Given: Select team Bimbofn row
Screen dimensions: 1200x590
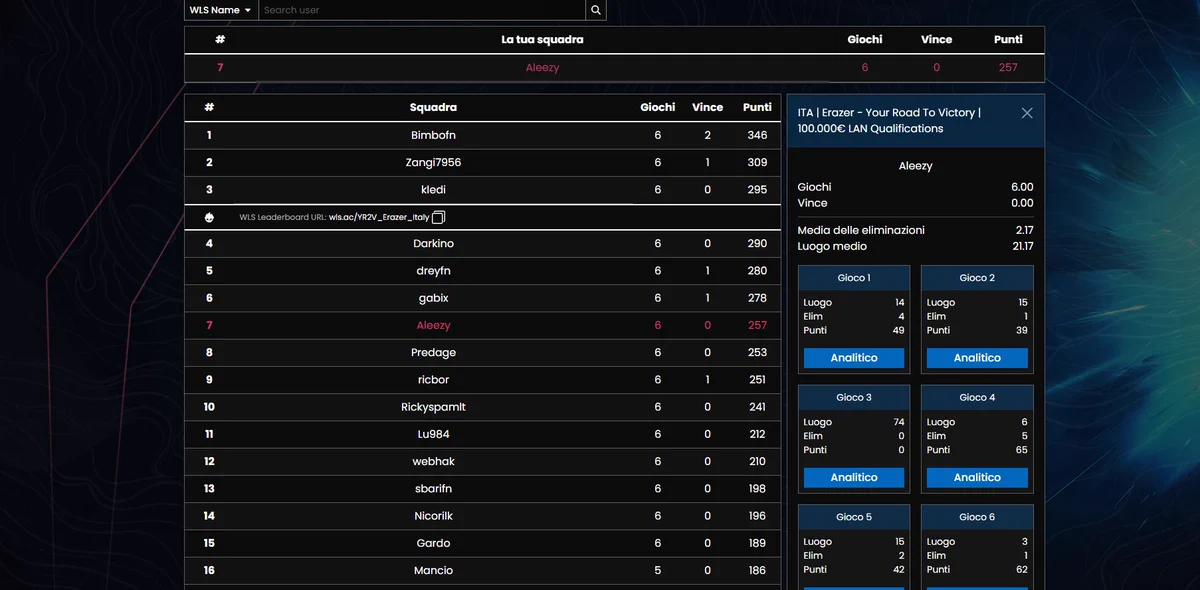Looking at the screenshot, I should 482,135.
